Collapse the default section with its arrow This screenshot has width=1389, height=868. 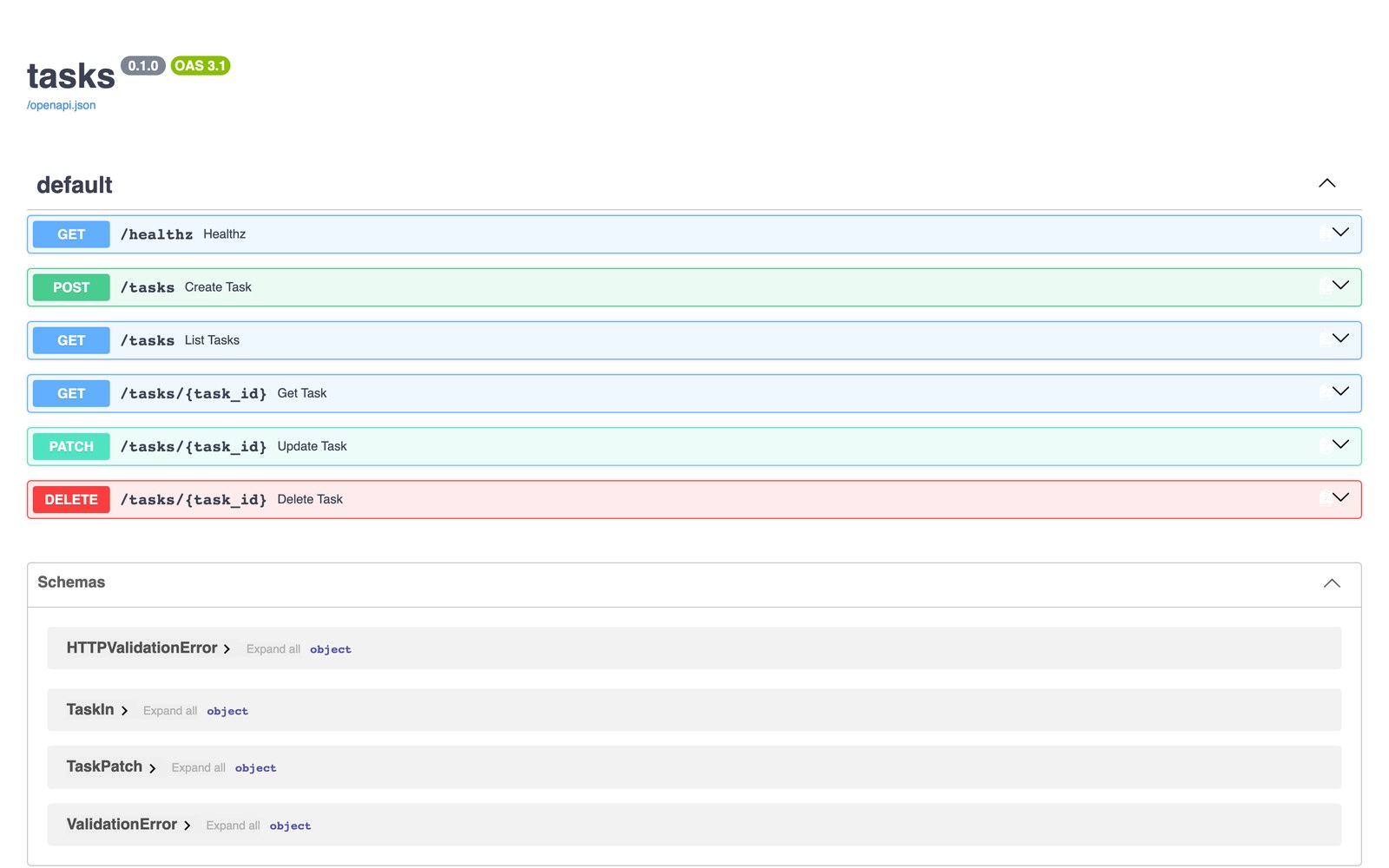pyautogui.click(x=1326, y=183)
